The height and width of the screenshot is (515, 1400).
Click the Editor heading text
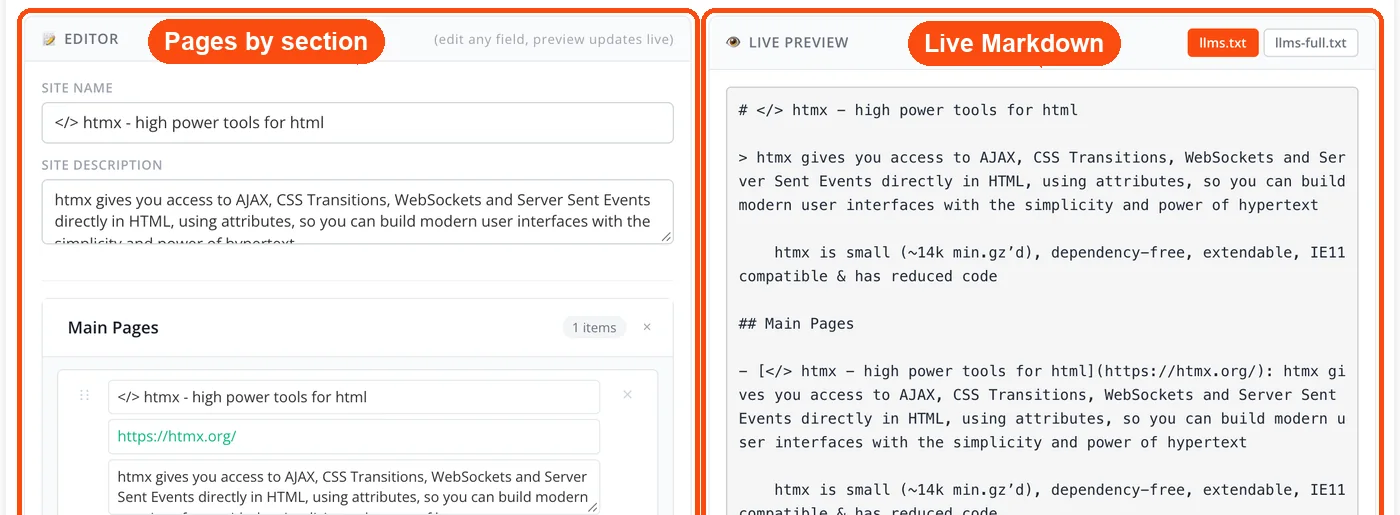(91, 40)
